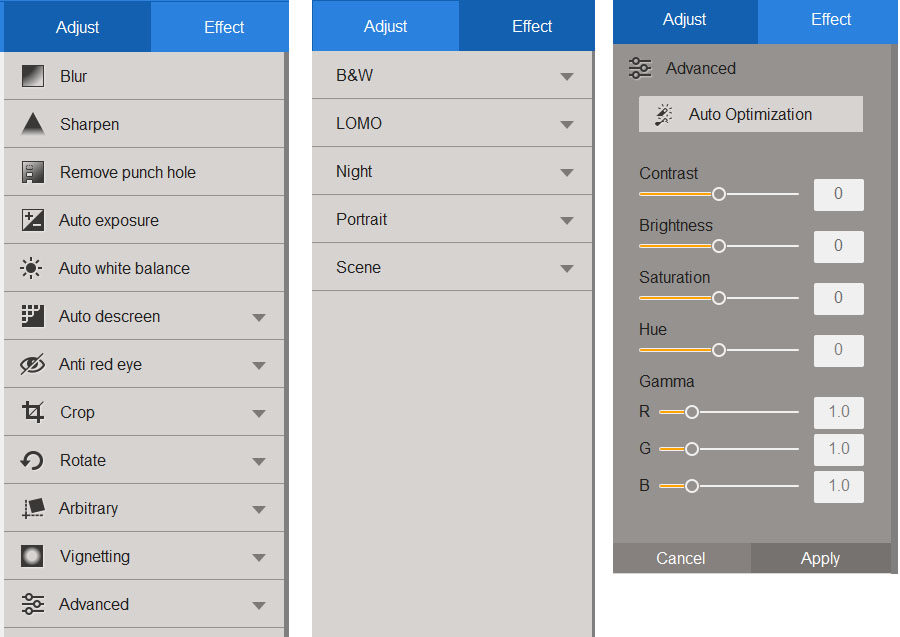Viewport: 900px width, 637px height.
Task: Select the Remove punch hole icon
Action: tap(30, 171)
